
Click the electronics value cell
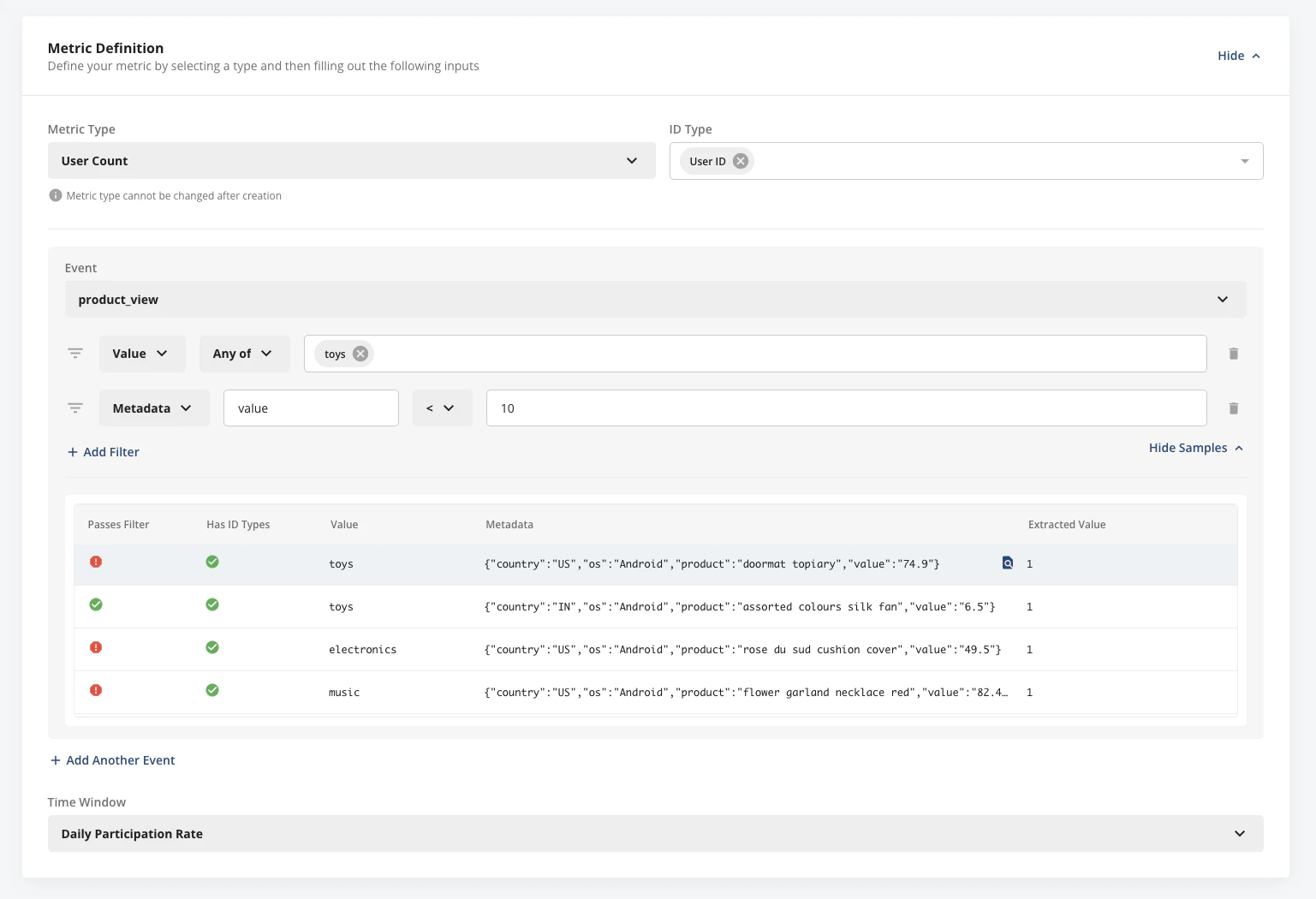coord(363,650)
